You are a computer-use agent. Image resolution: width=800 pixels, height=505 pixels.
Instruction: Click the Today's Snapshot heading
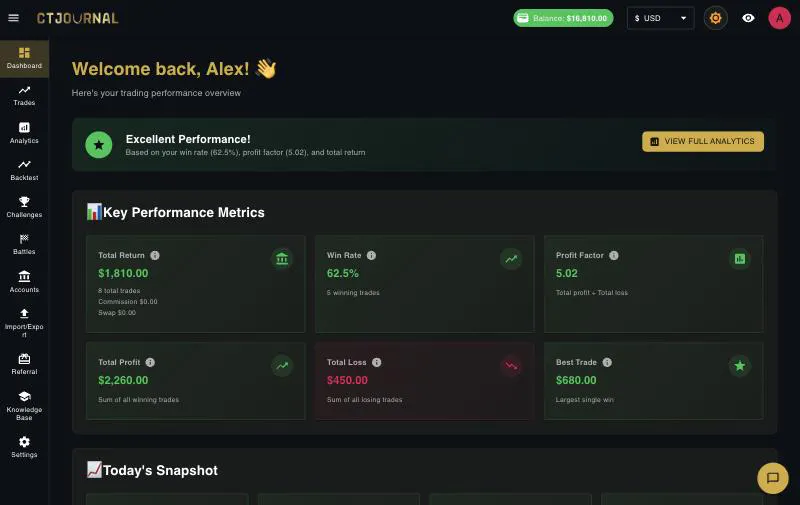[x=152, y=470]
